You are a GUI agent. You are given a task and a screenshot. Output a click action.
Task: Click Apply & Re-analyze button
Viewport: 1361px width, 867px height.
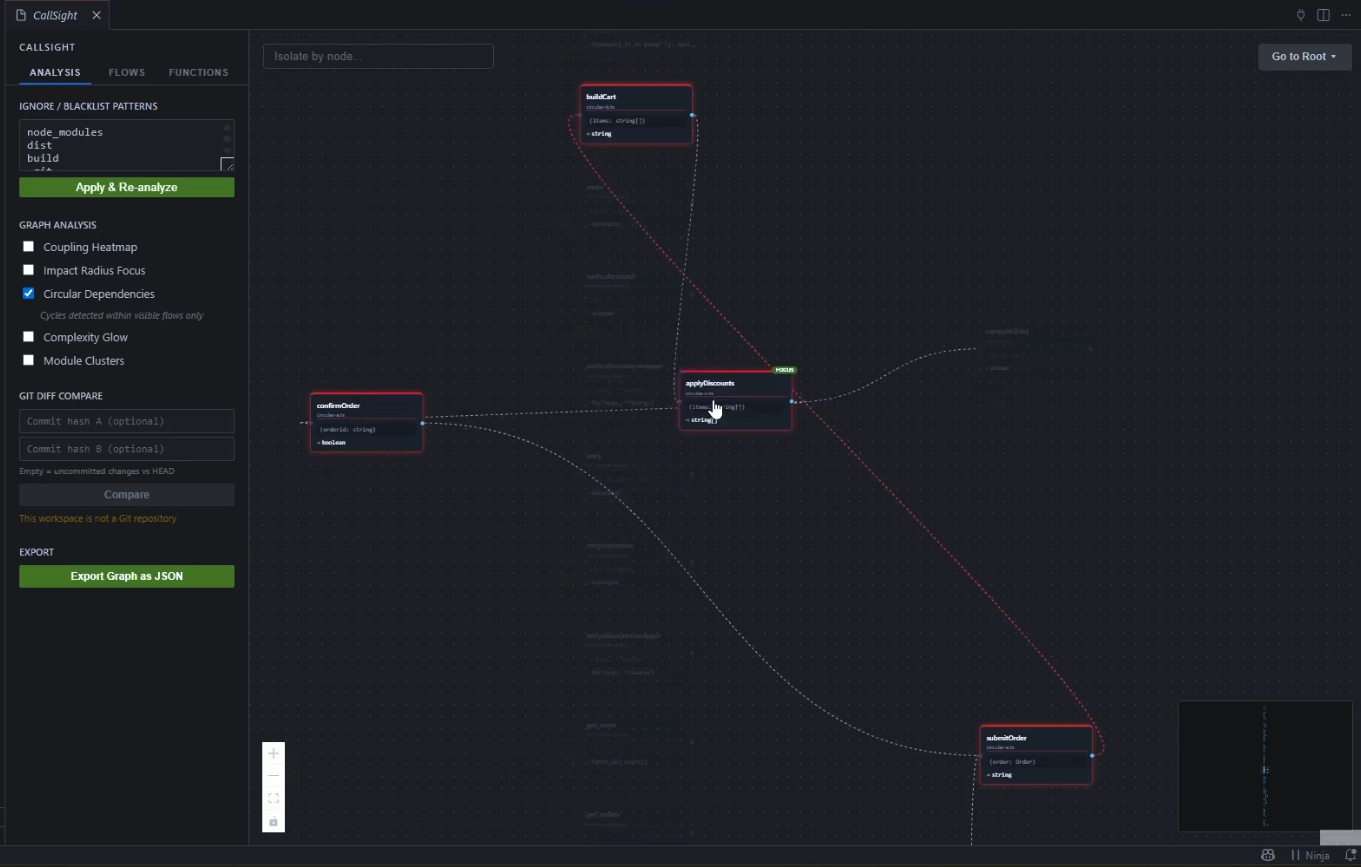pyautogui.click(x=127, y=187)
